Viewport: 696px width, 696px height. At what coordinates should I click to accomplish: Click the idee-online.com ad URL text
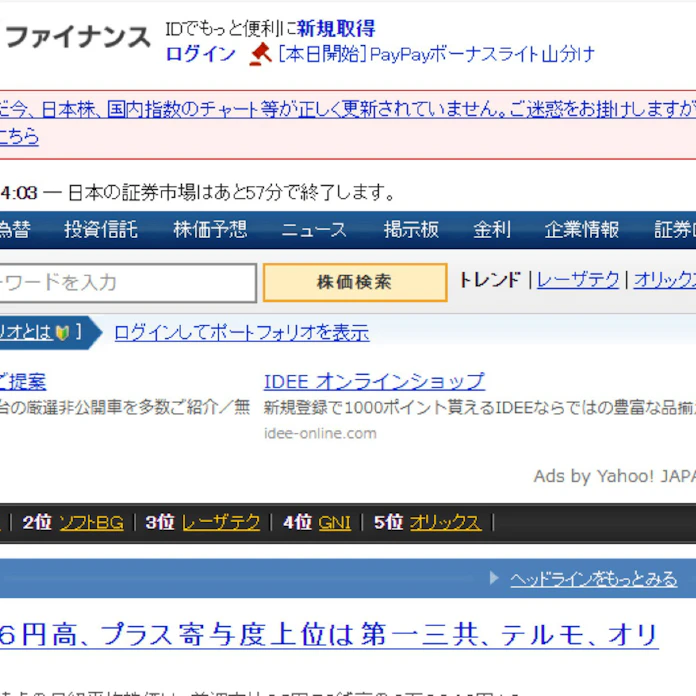pyautogui.click(x=320, y=433)
